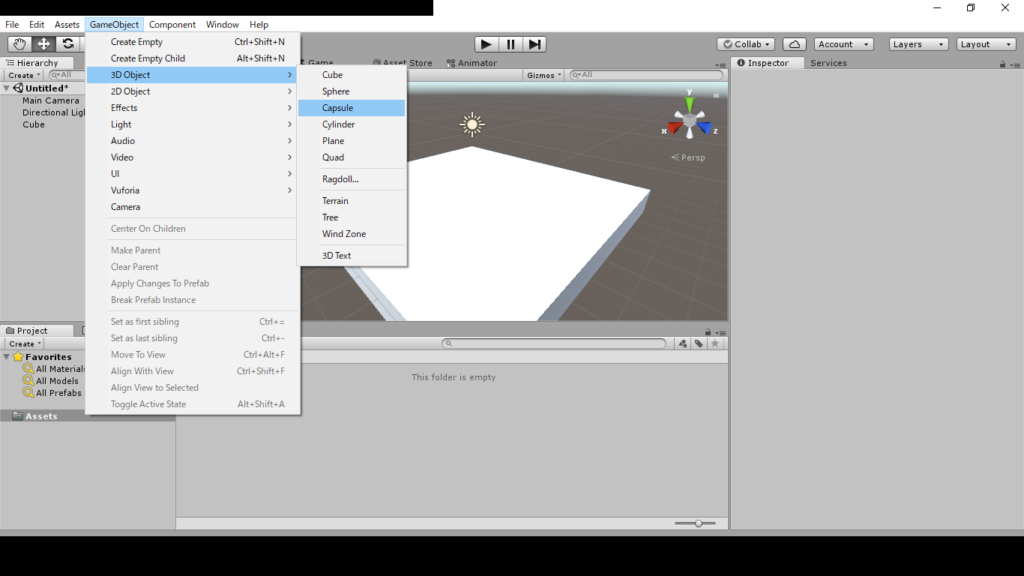This screenshot has width=1024, height=576.
Task: Collapse the Favorites tree in the Project panel
Action: coord(7,357)
